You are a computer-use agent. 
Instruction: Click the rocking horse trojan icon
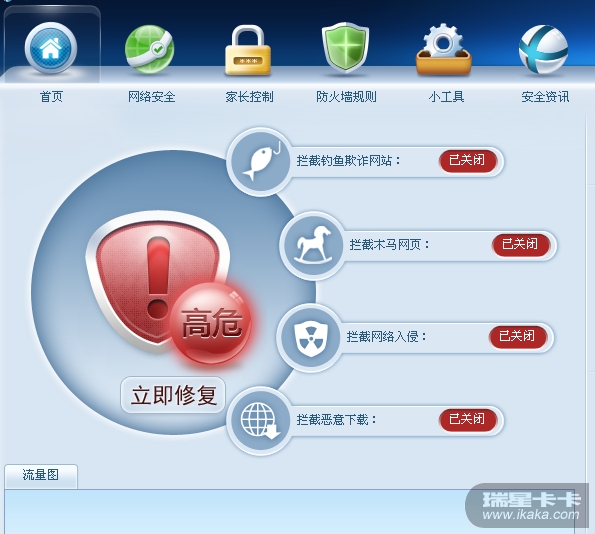click(313, 246)
